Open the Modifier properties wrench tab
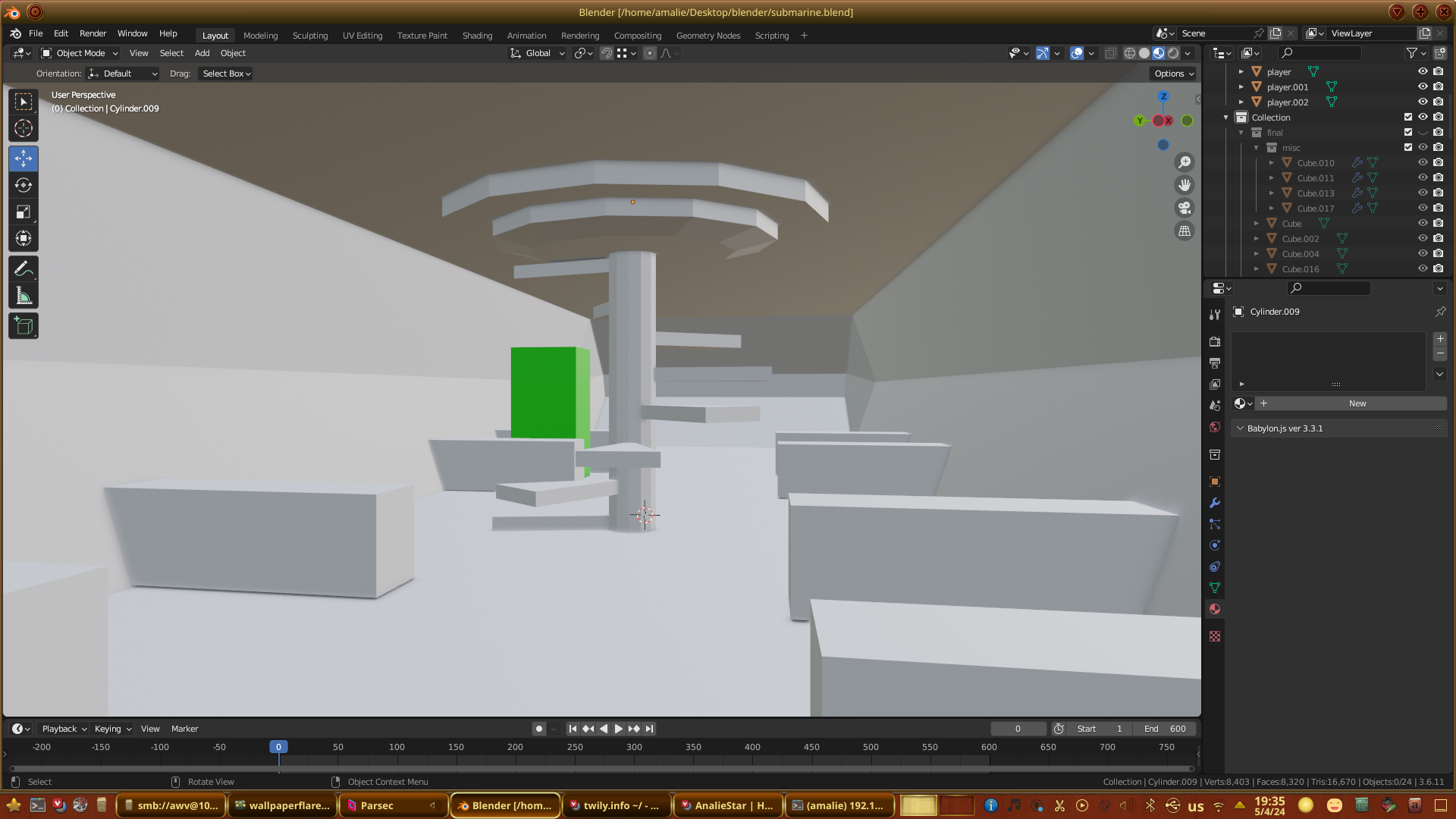The image size is (1456, 819). pyautogui.click(x=1215, y=503)
